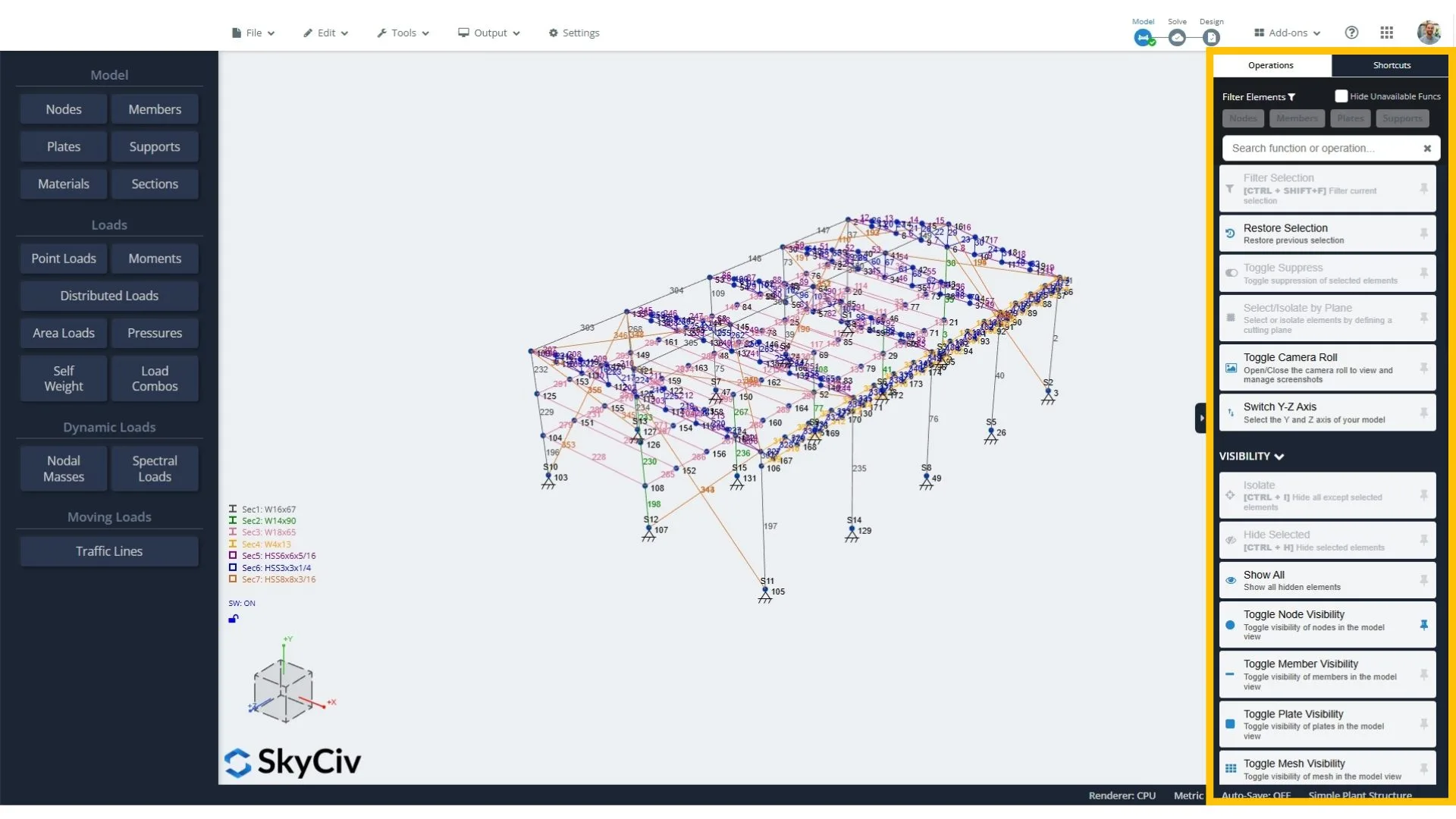
Task: Click the self-weight lock icon
Action: pyautogui.click(x=234, y=619)
